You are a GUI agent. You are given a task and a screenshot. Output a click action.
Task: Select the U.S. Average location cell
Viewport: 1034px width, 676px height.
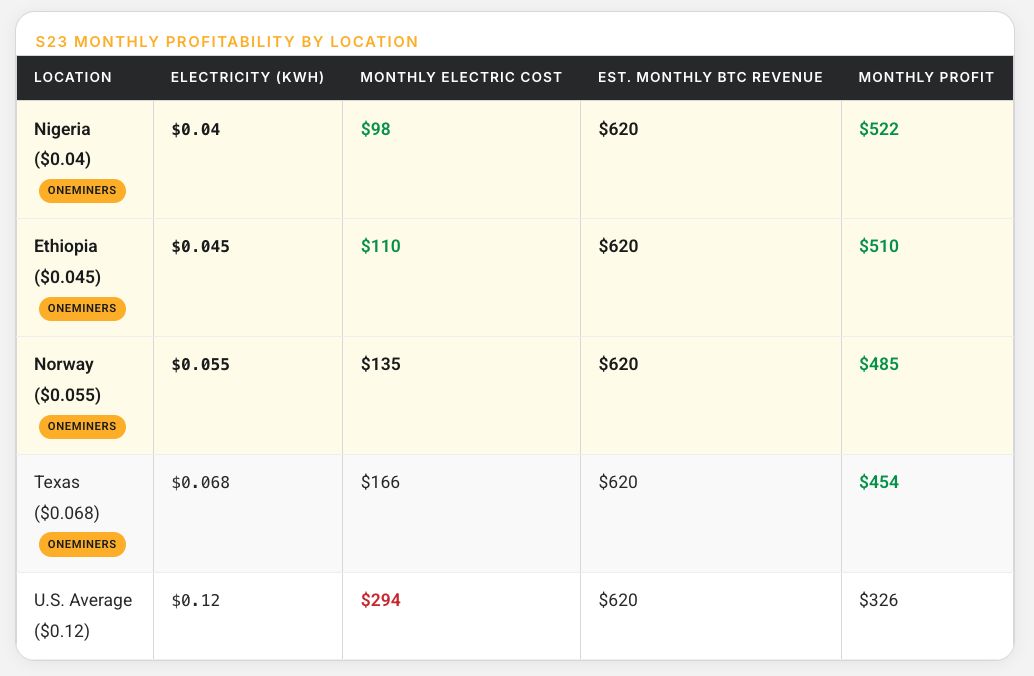[x=83, y=601]
